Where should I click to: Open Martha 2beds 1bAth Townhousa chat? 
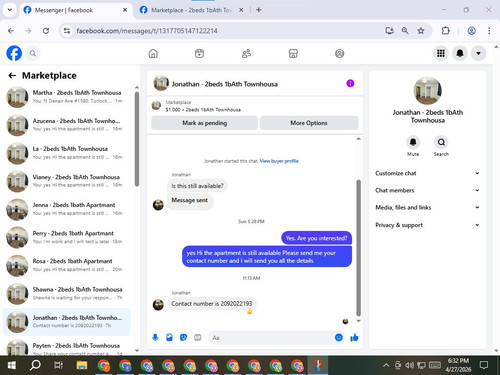(67, 97)
